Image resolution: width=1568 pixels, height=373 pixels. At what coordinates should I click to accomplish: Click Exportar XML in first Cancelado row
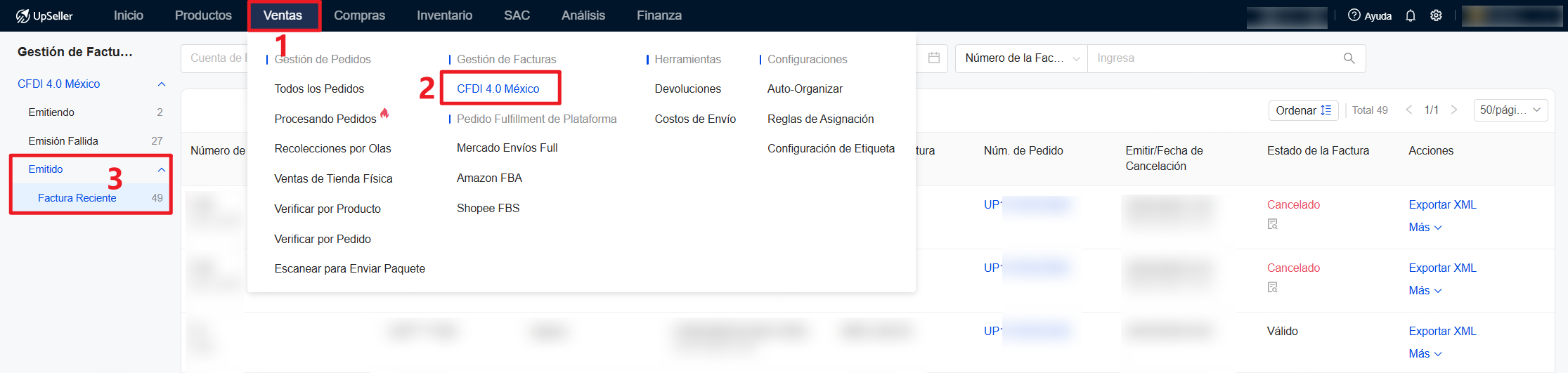pyautogui.click(x=1442, y=205)
